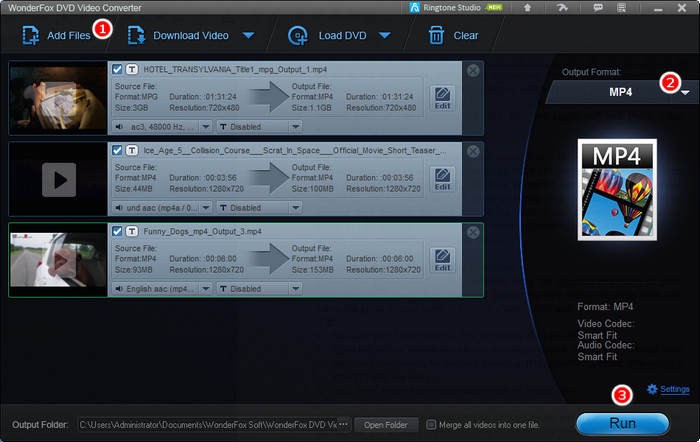Viewport: 700px width, 442px height.
Task: Uncheck the Ice_Age_5 video checkbox
Action: coord(117,150)
